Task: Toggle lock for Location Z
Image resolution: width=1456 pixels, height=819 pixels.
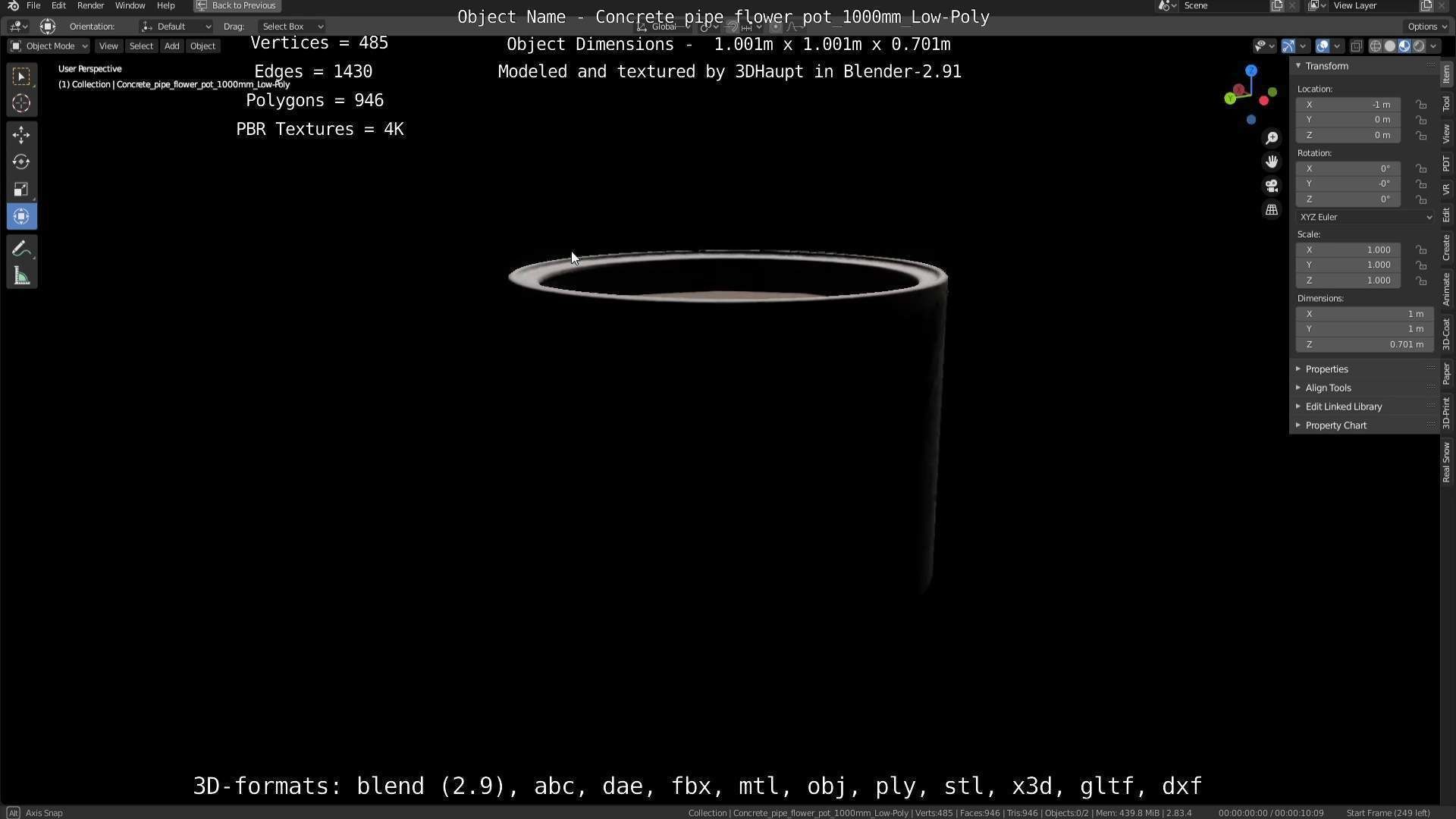Action: point(1421,136)
